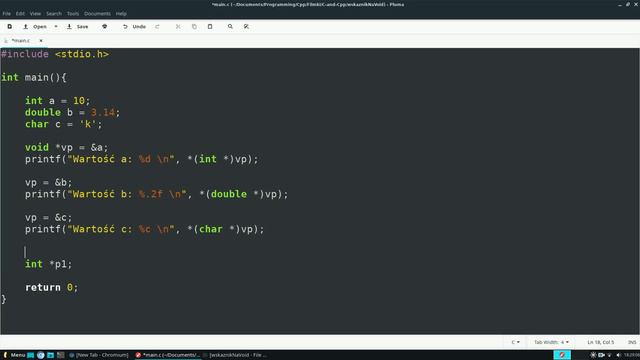The image size is (640, 360).
Task: Close the *main.c tab
Action: (x=41, y=40)
